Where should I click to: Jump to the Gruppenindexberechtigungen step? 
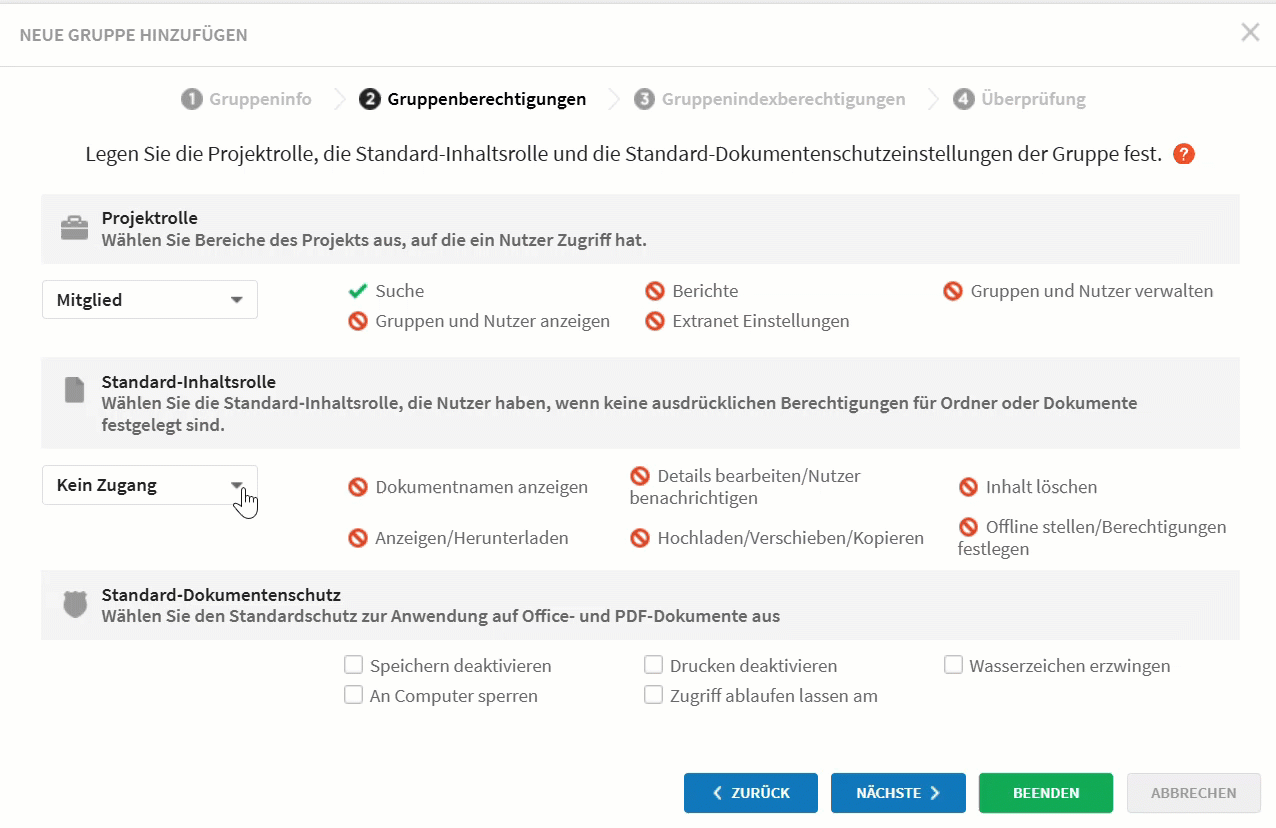click(770, 99)
